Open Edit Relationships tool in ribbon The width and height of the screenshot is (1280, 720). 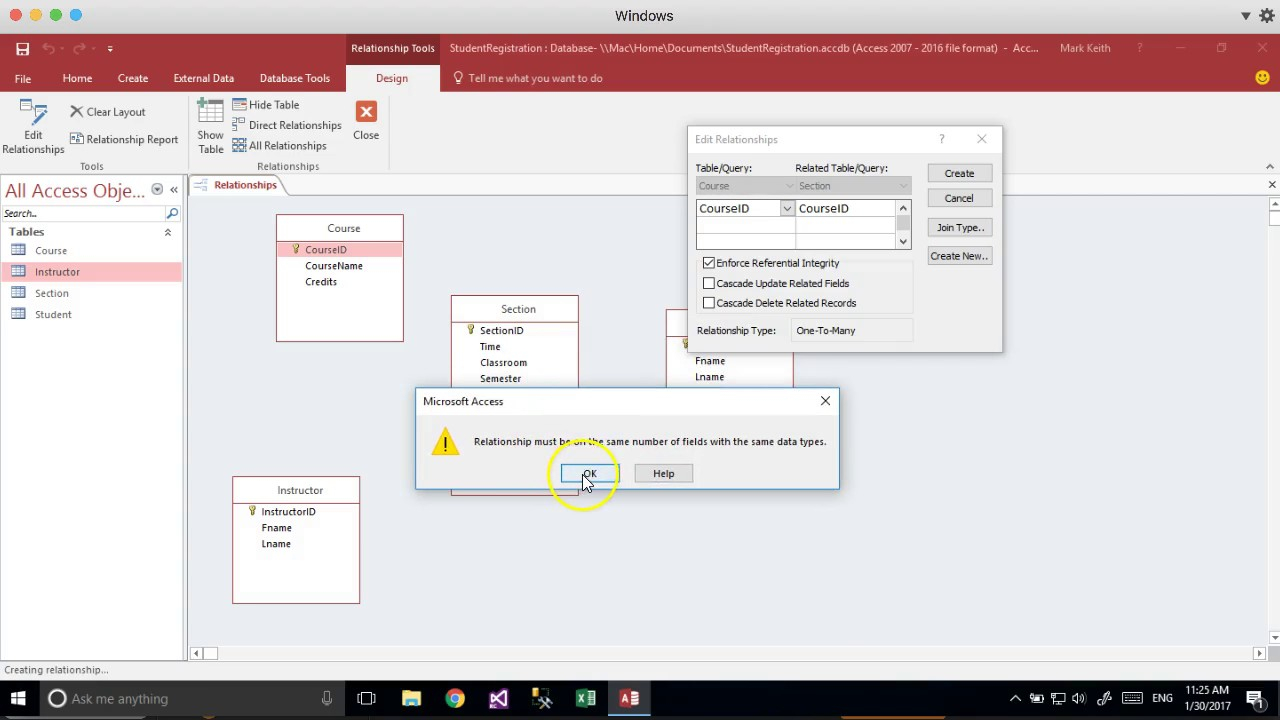(33, 127)
